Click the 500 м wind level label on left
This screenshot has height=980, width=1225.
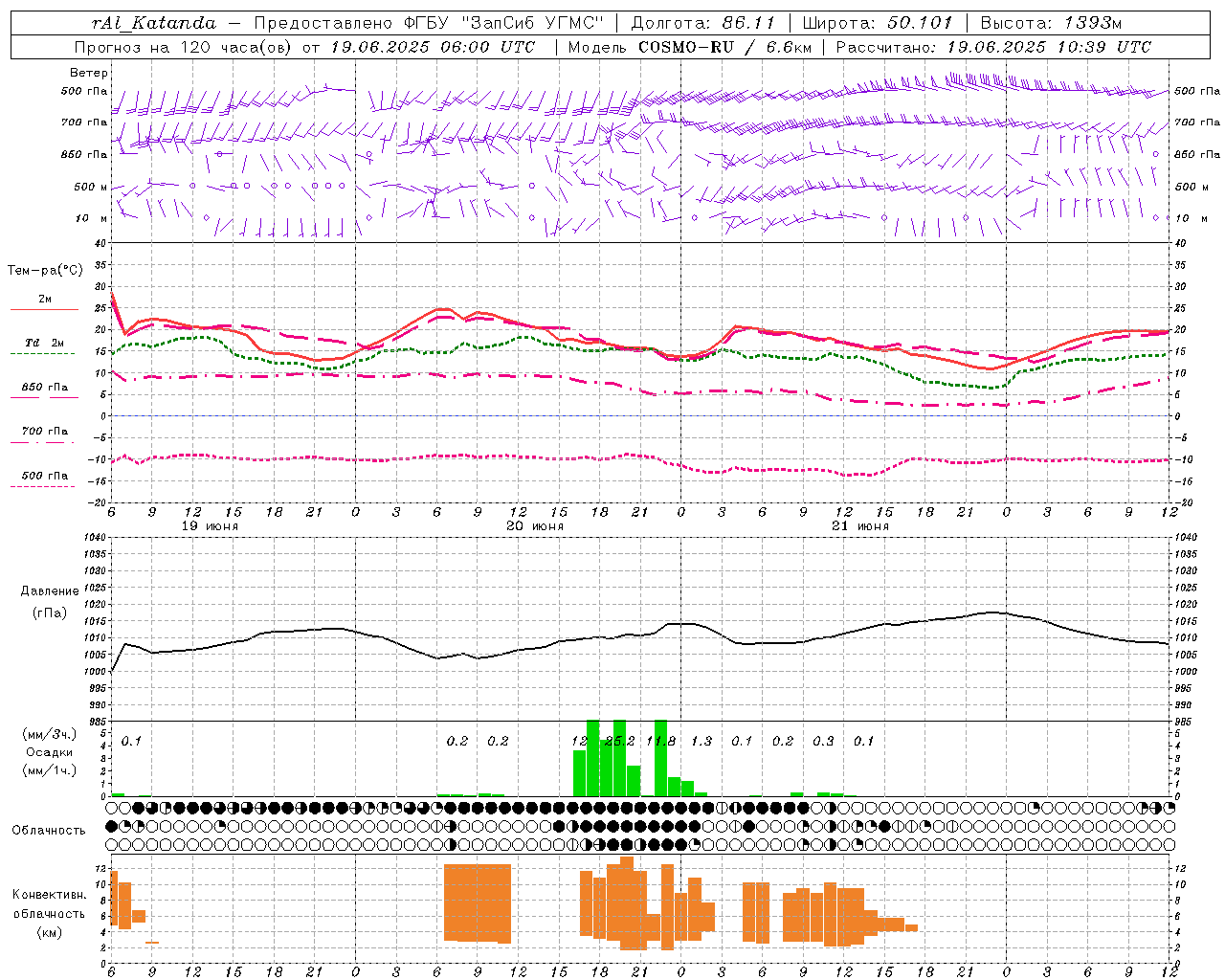click(x=91, y=187)
